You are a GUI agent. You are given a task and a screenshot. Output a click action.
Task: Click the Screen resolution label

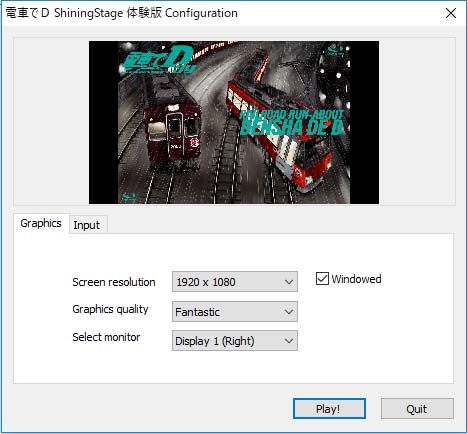pos(114,282)
